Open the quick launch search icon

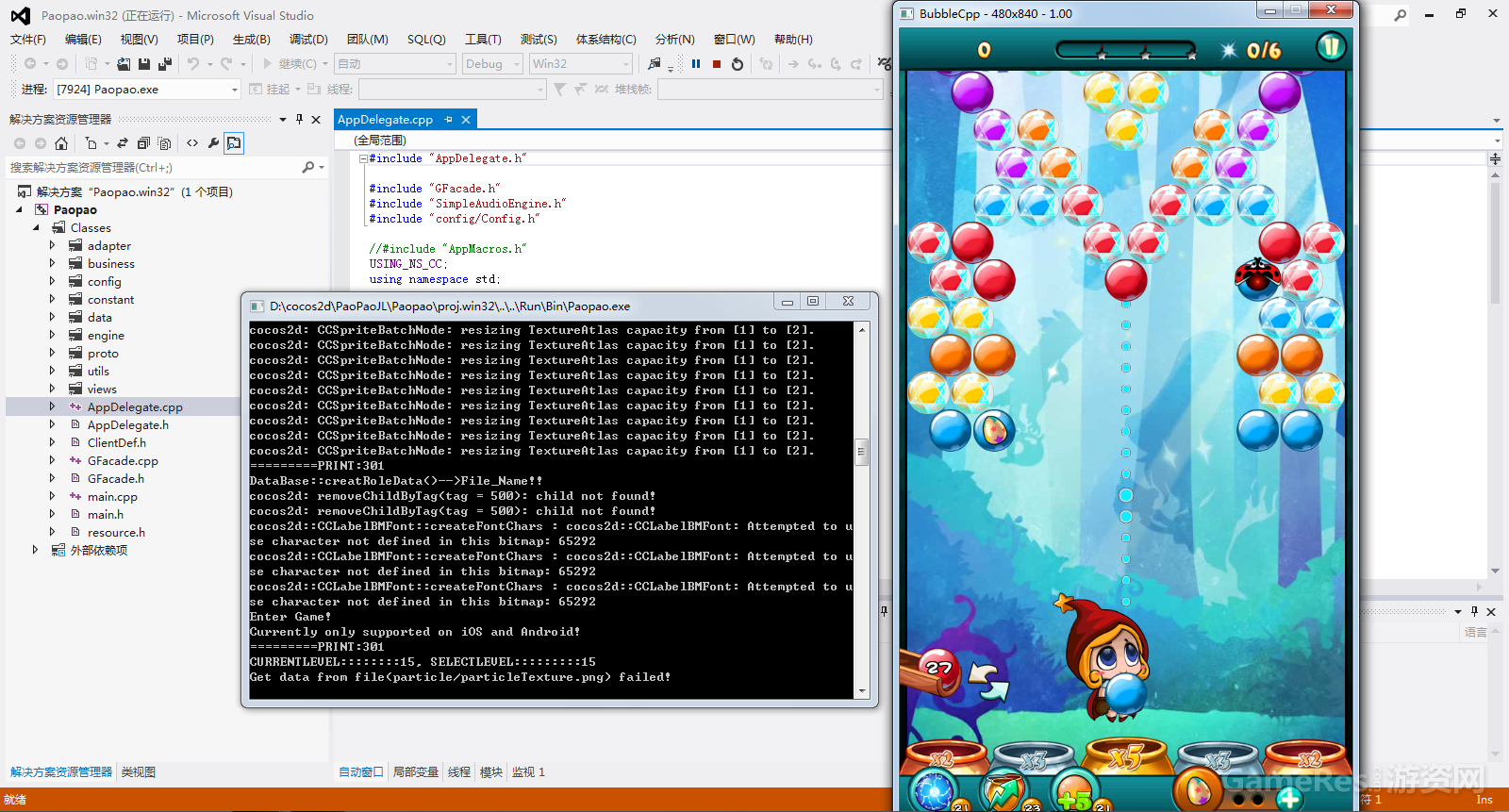click(x=1401, y=15)
